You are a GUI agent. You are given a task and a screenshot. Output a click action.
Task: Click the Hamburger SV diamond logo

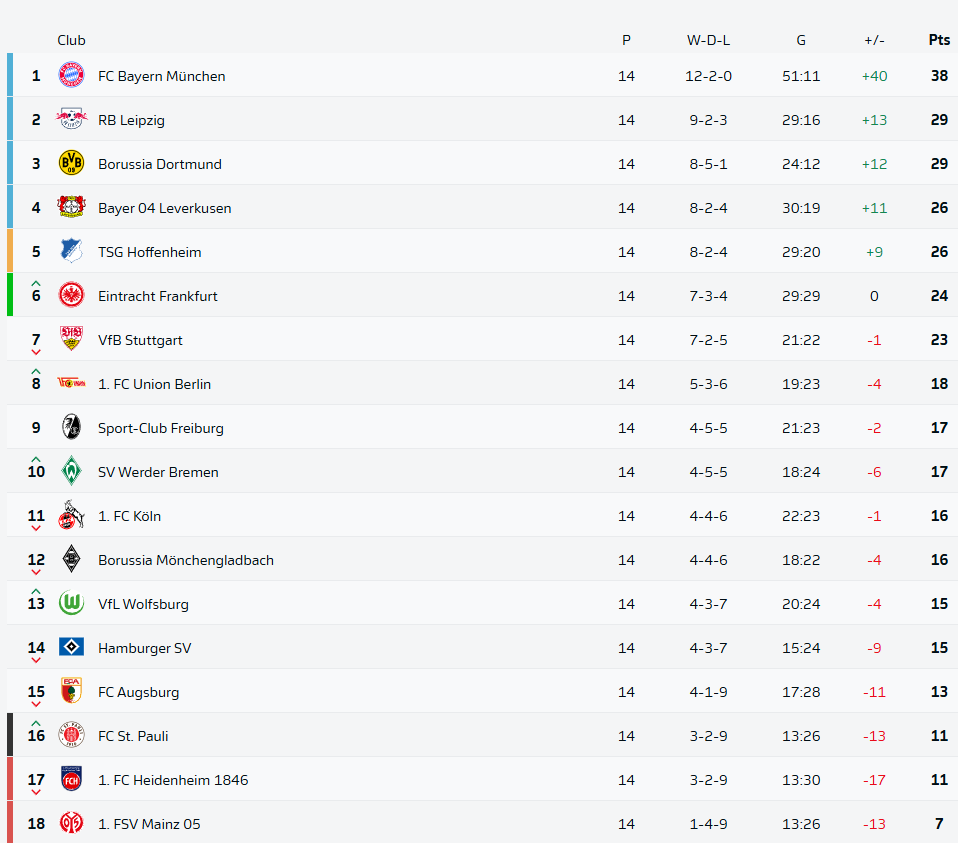[71, 648]
